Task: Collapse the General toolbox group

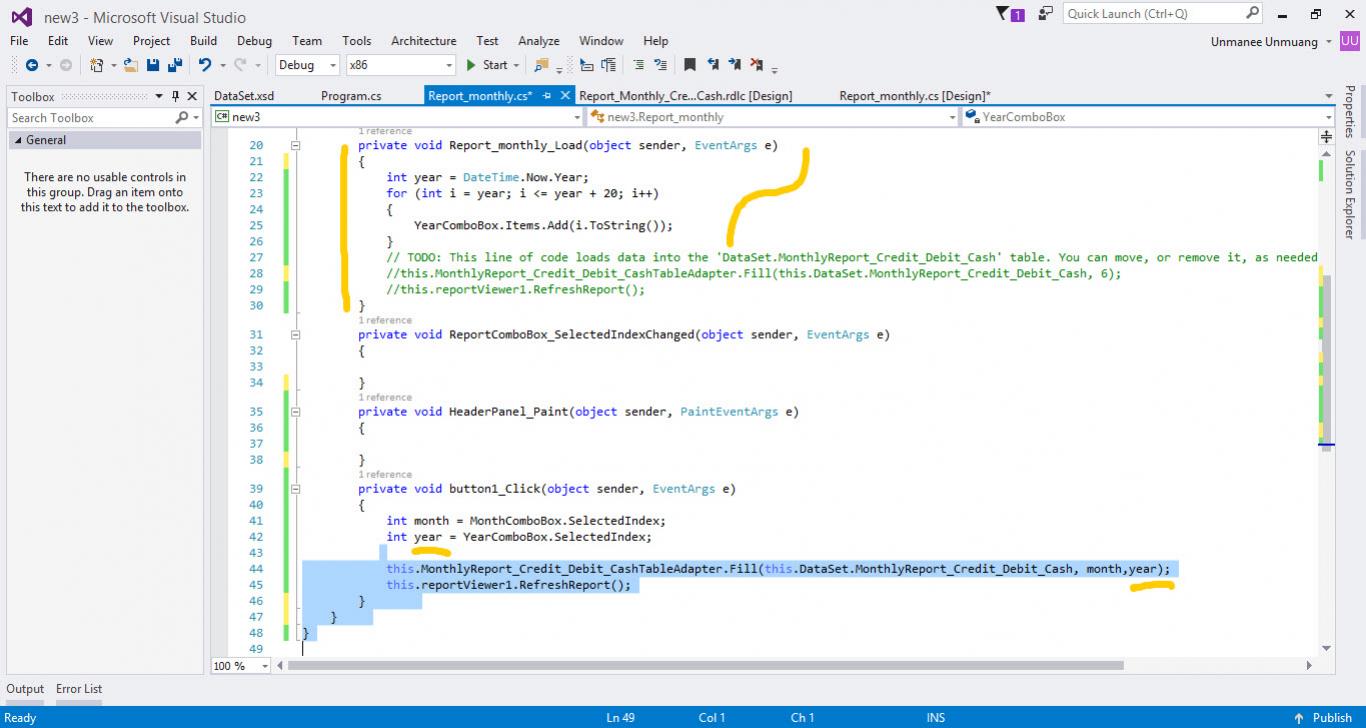Action: coord(16,141)
